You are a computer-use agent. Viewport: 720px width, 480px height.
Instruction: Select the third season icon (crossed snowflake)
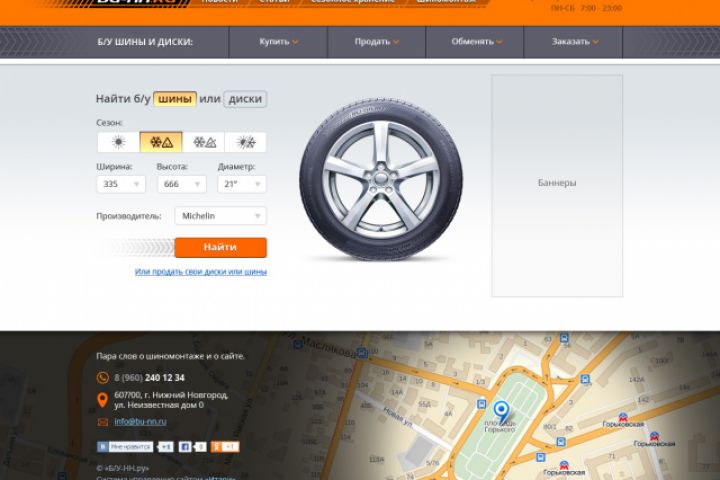click(x=203, y=142)
